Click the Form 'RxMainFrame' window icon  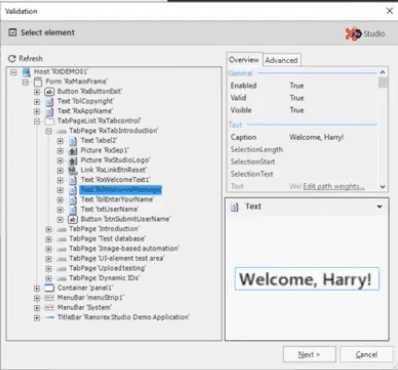coord(38,82)
